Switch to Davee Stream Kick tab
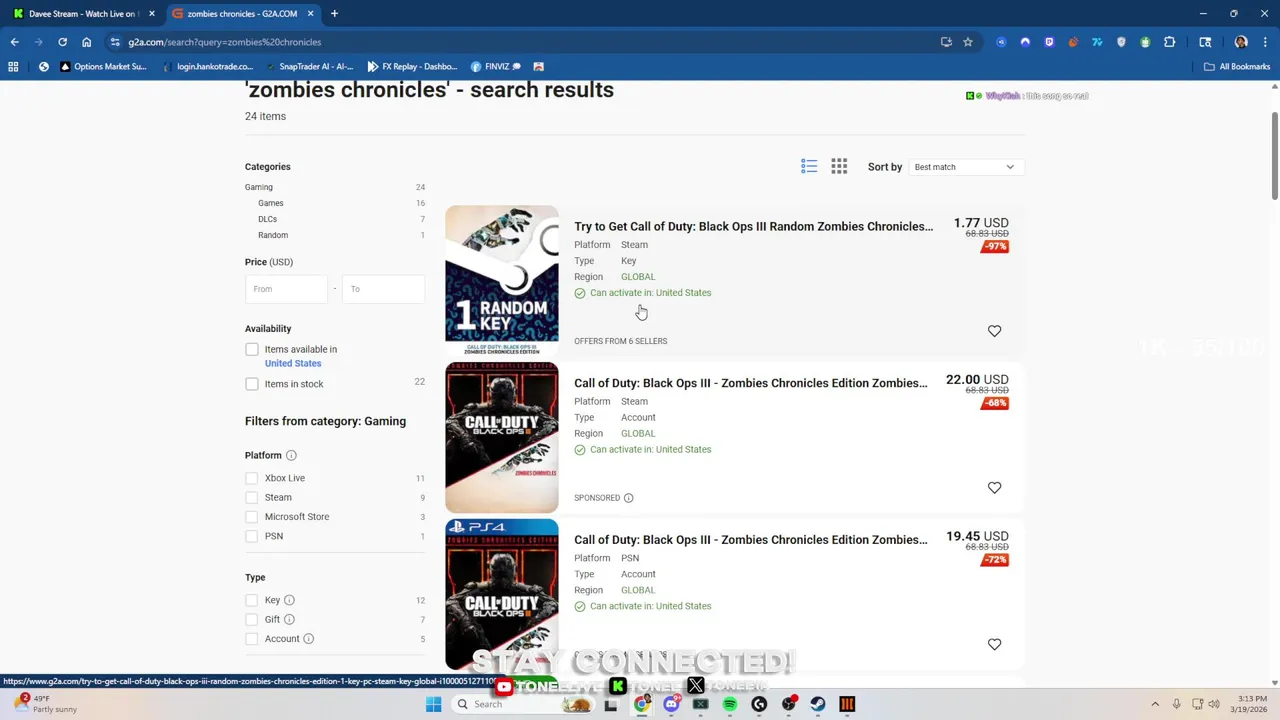1280x720 pixels. point(83,14)
